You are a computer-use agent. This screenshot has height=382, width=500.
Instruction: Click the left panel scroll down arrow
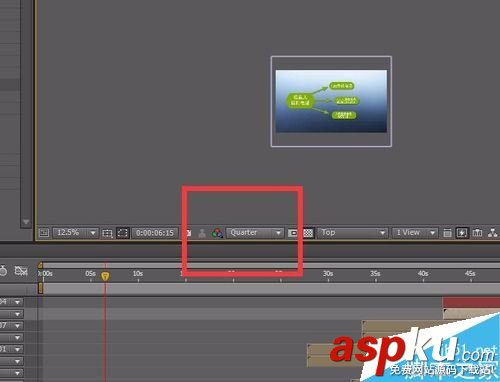click(x=26, y=222)
